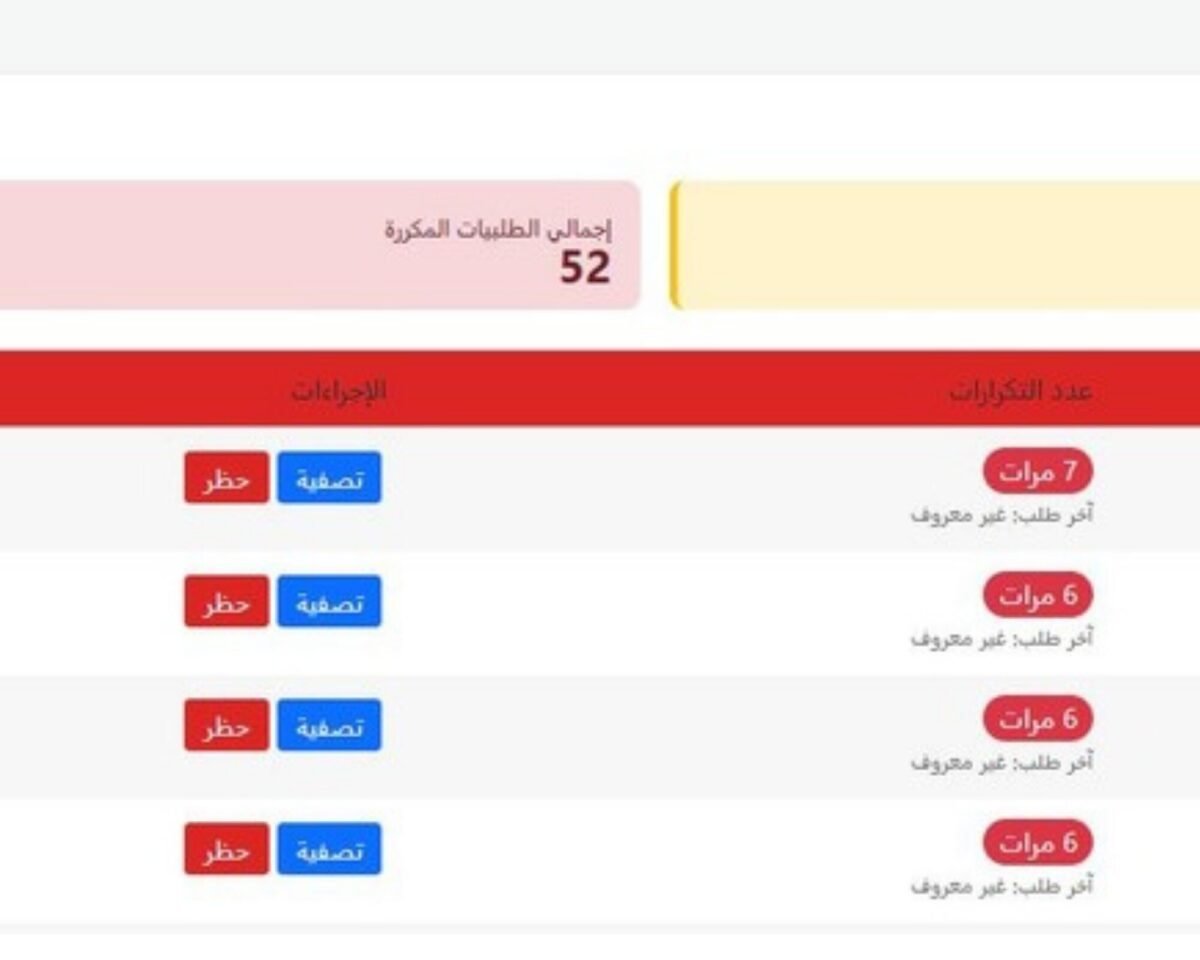Click the آخر طلب text under the 7 مرات badge
The image size is (1200, 960).
(x=1001, y=515)
